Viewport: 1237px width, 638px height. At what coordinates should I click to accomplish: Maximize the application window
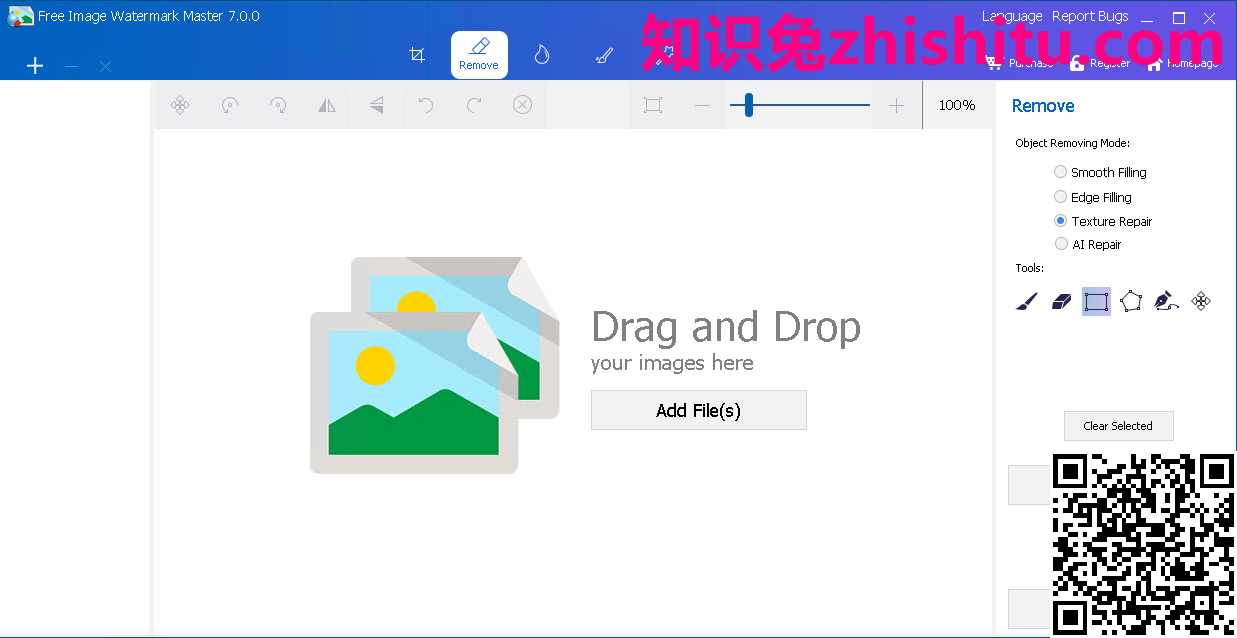pyautogui.click(x=1179, y=17)
